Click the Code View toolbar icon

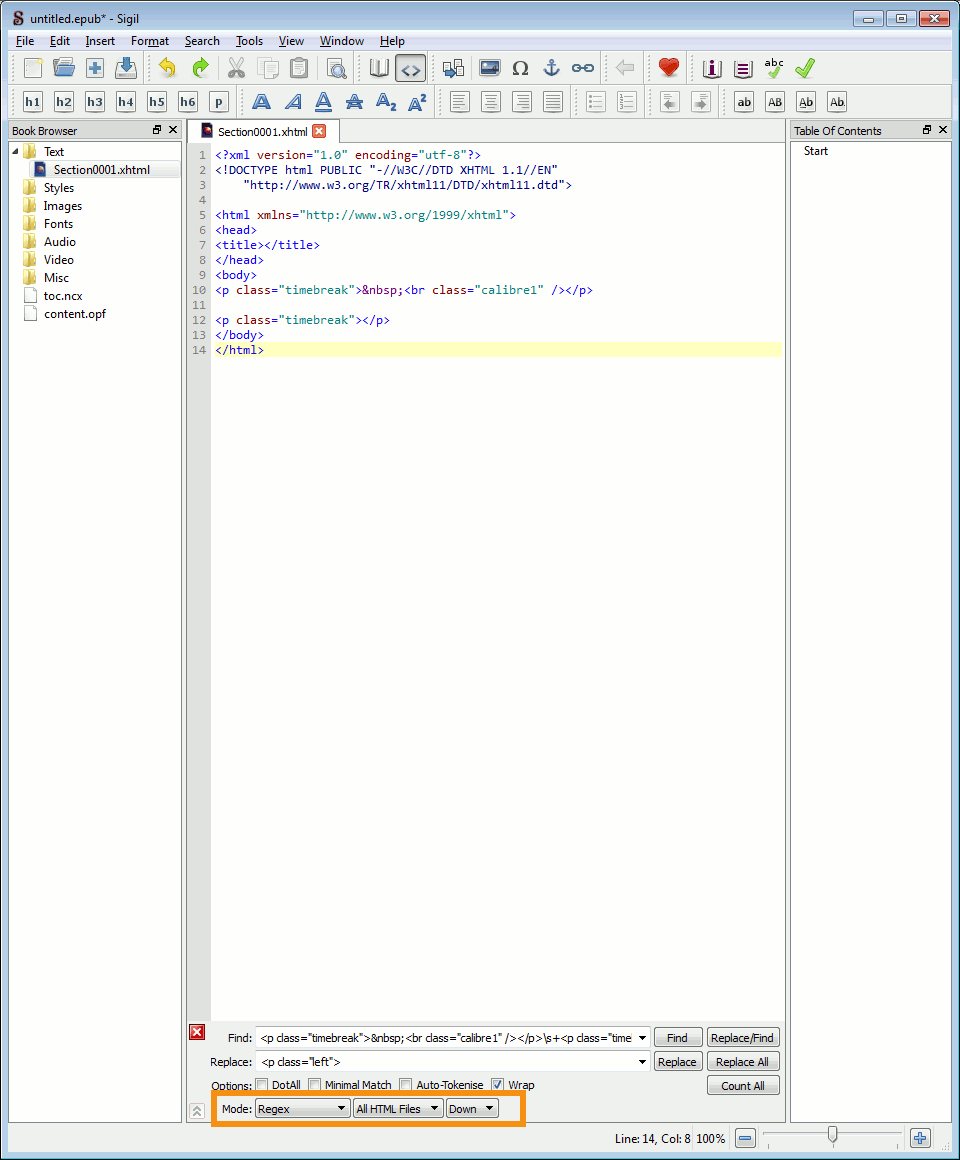point(410,68)
